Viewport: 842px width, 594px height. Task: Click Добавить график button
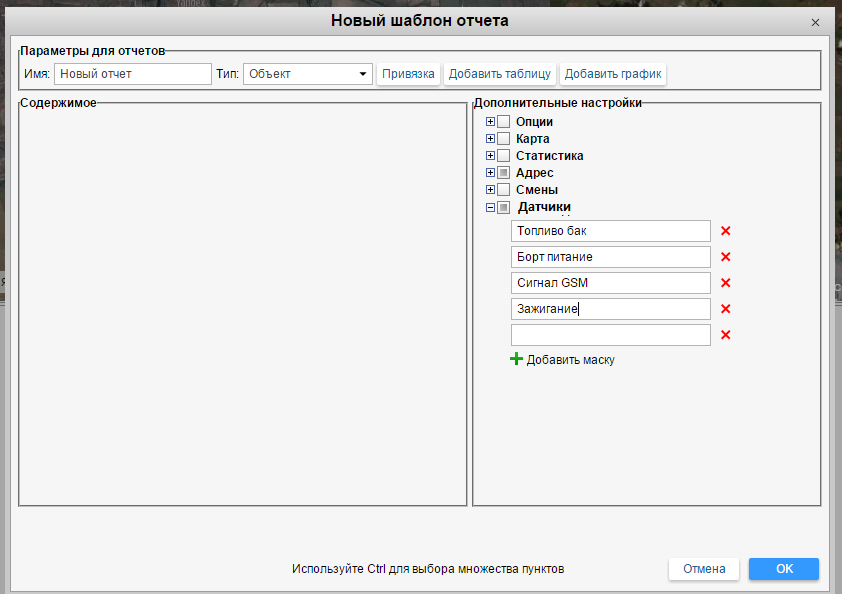pyautogui.click(x=612, y=74)
